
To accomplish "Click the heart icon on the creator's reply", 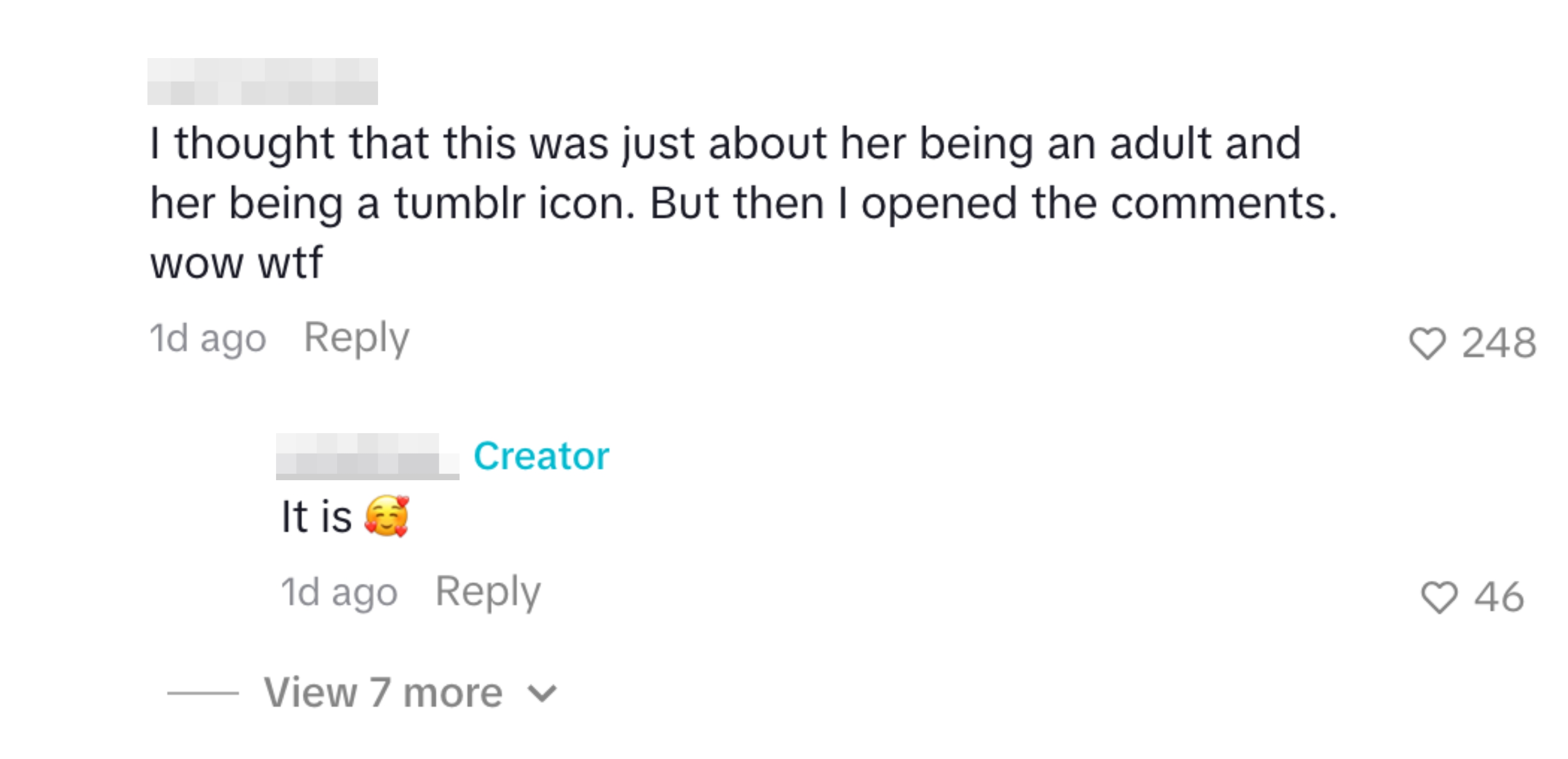I will (1439, 597).
